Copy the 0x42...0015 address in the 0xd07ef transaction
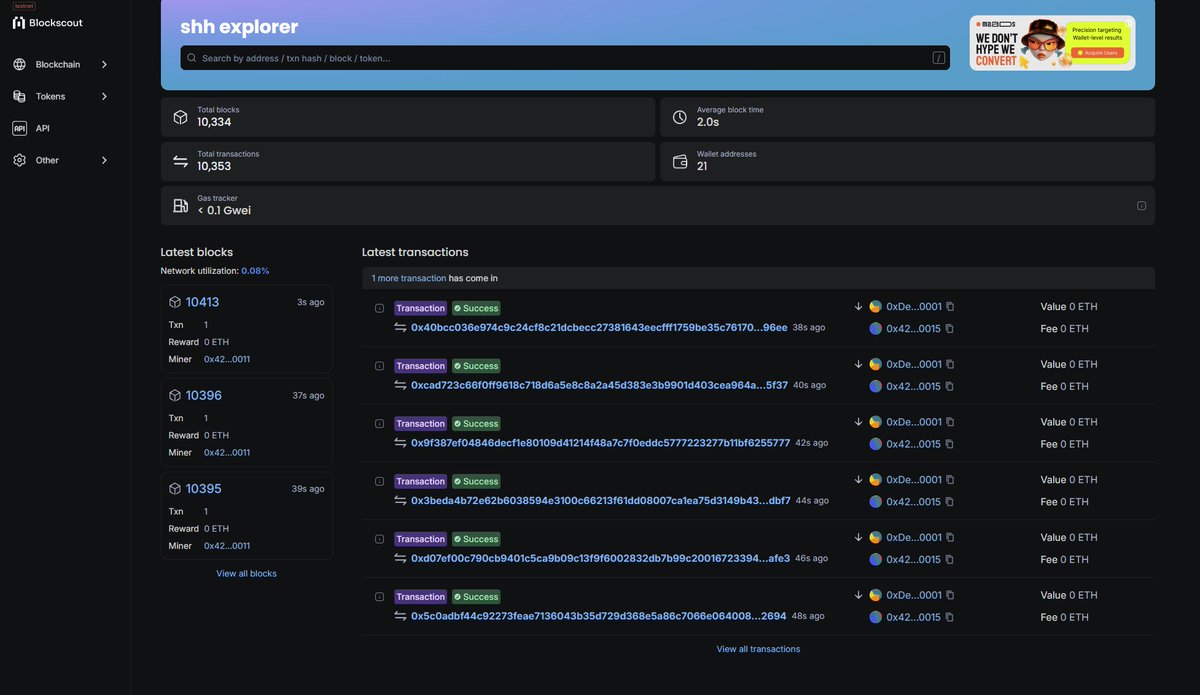Screen dimensions: 1200x695 [950, 560]
